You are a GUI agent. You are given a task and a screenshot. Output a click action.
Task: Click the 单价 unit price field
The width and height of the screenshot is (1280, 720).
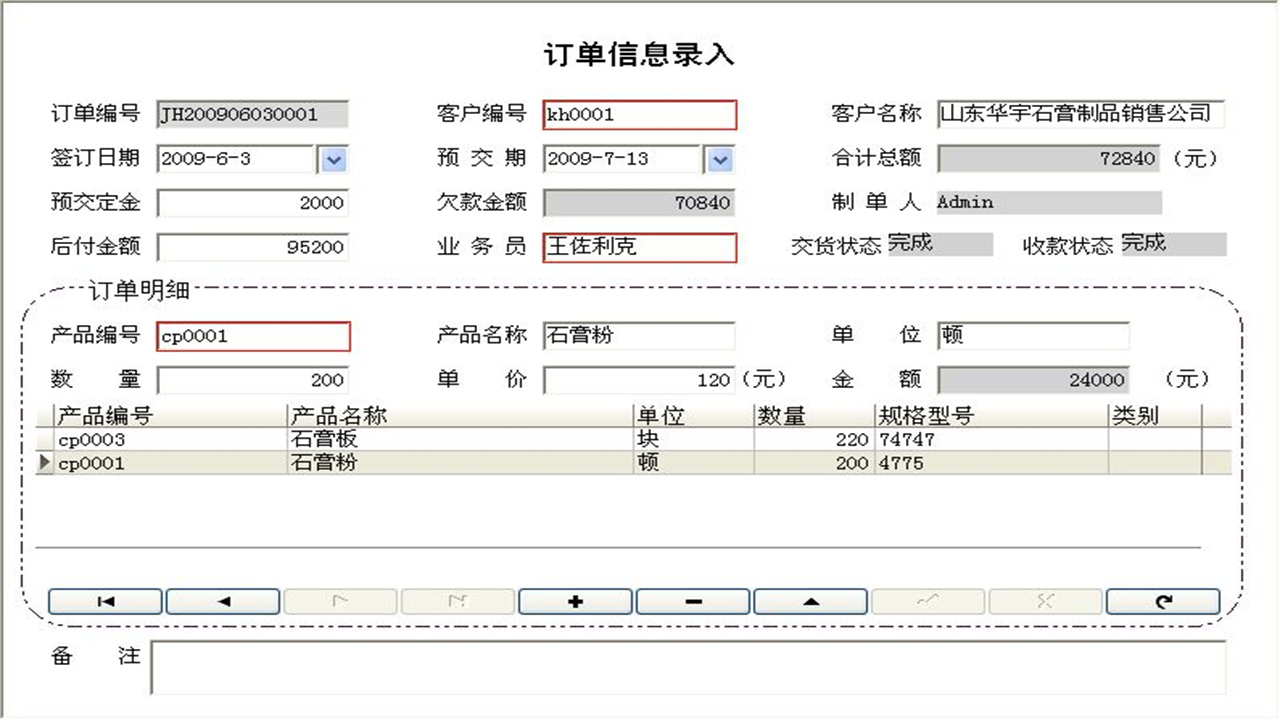(640, 380)
